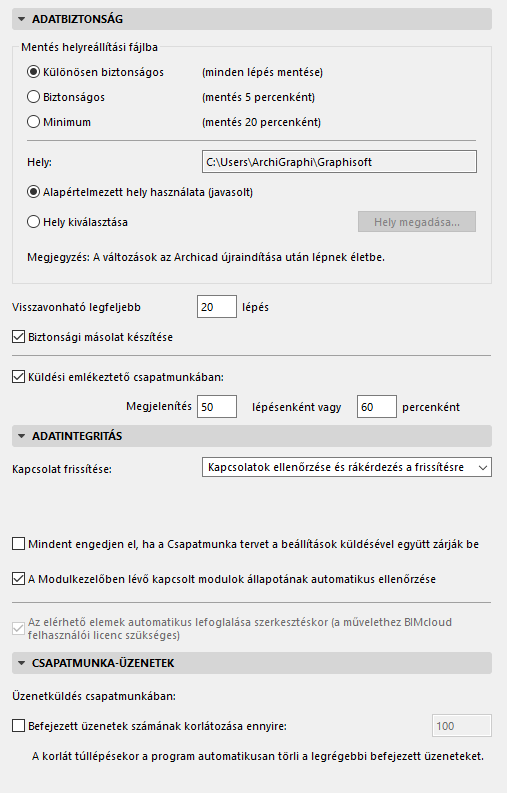Toggle Biztonsági másolat készítése checkbox
Screen dimensions: 507x793
[x=18, y=337]
